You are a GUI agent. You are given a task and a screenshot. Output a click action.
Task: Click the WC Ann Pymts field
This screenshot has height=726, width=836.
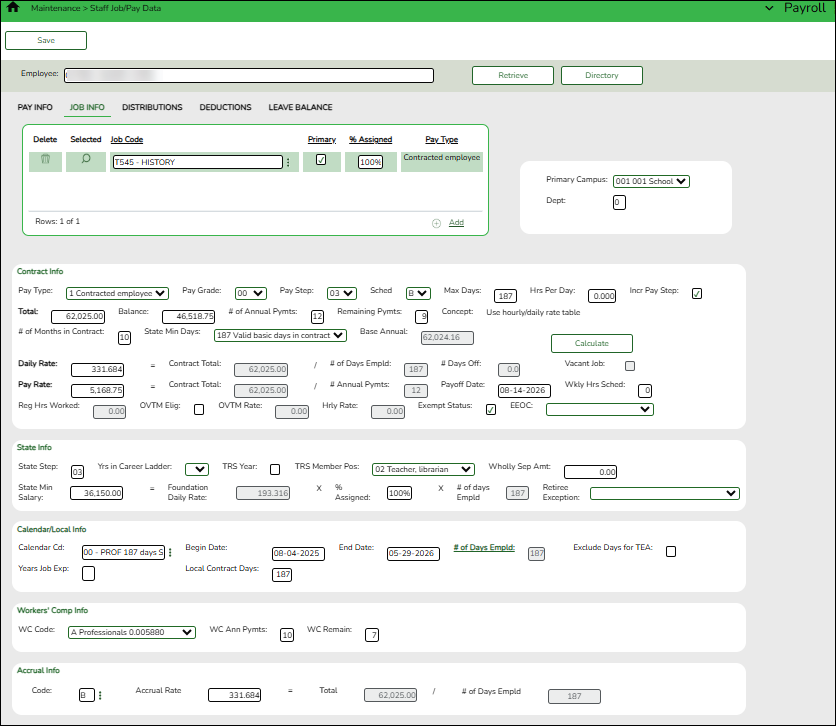287,635
